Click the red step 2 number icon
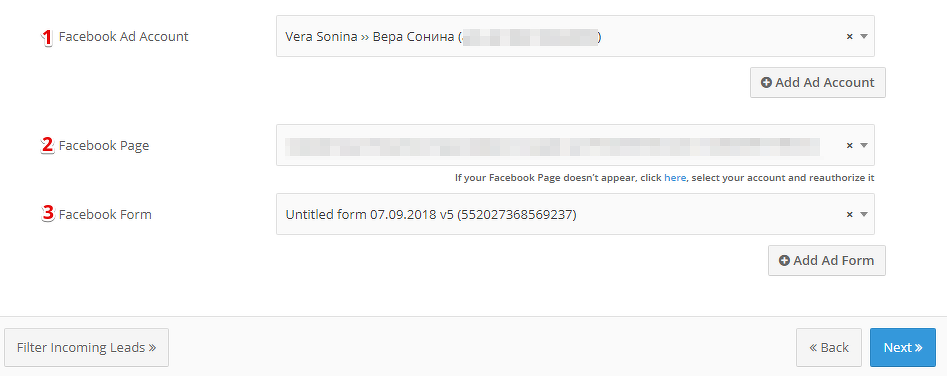 [47, 145]
